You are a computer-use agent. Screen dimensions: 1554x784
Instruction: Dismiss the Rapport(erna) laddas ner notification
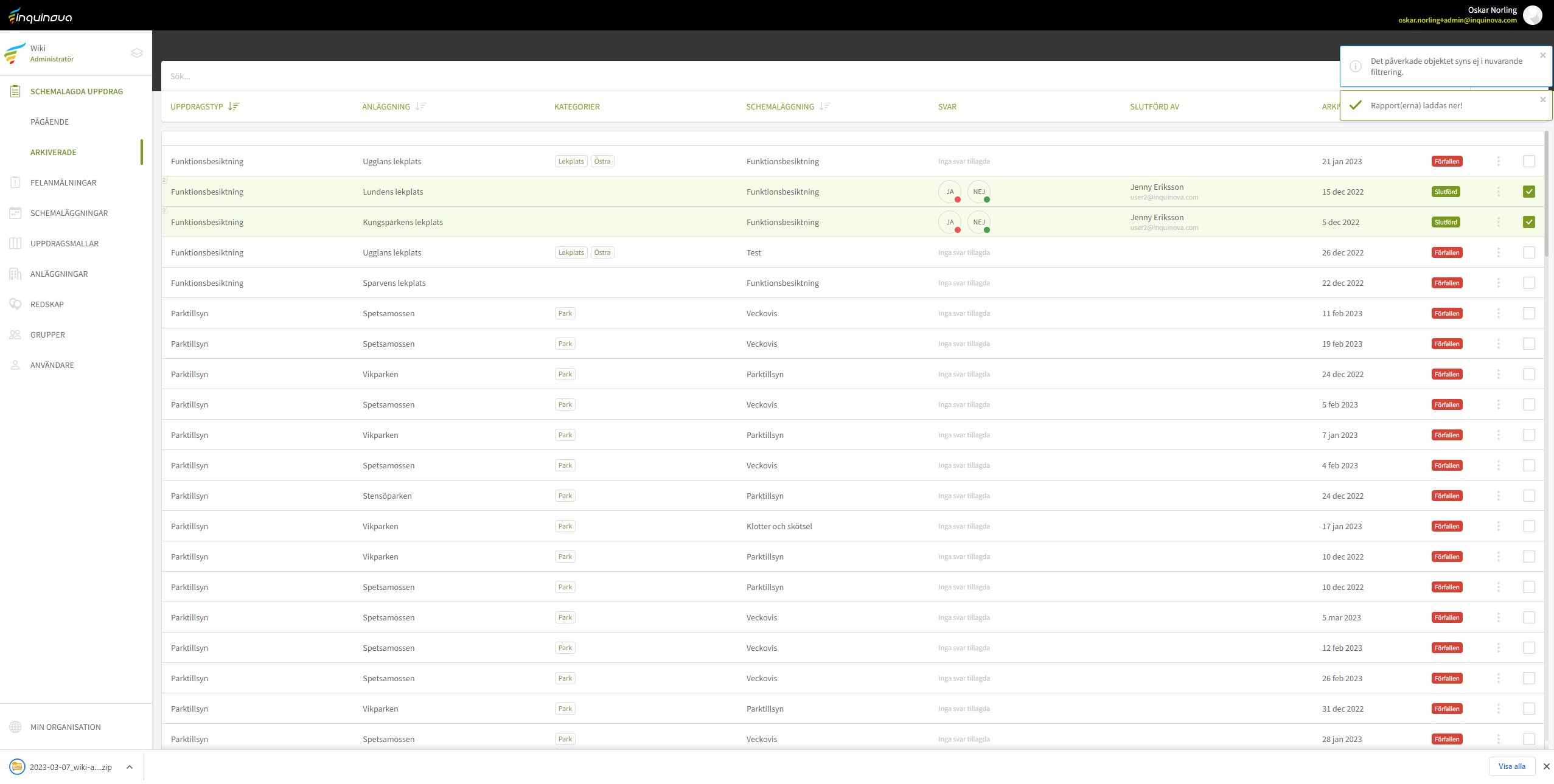[1542, 100]
